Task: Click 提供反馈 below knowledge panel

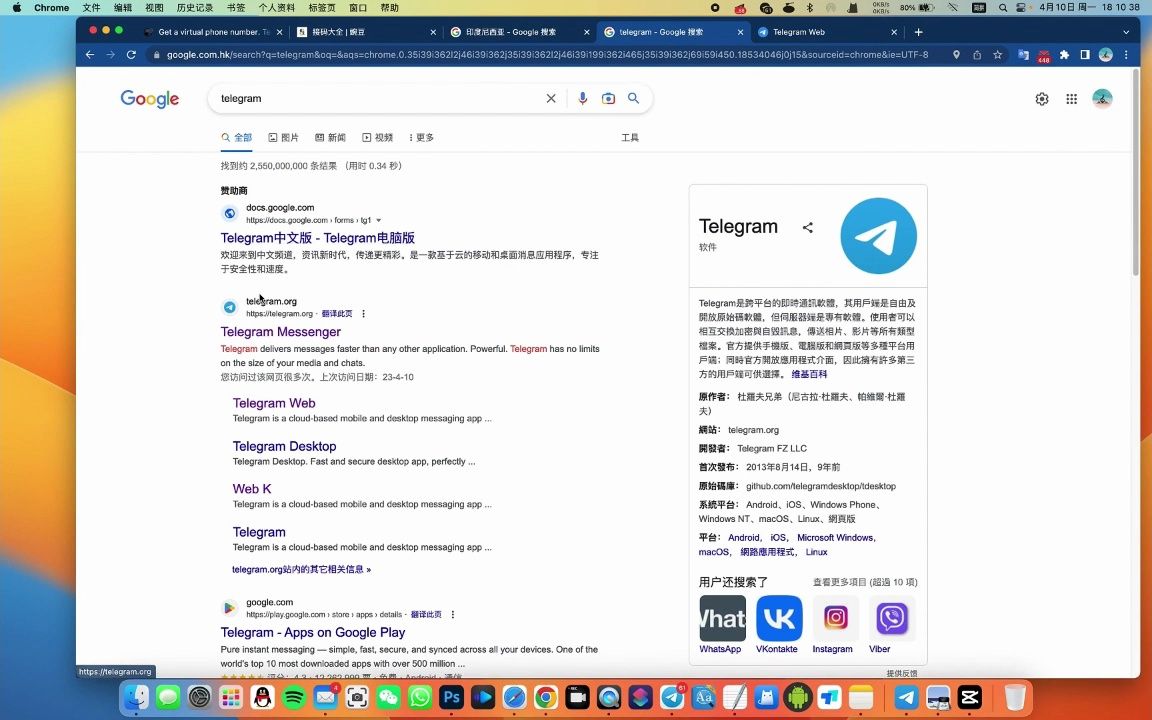Action: click(901, 673)
